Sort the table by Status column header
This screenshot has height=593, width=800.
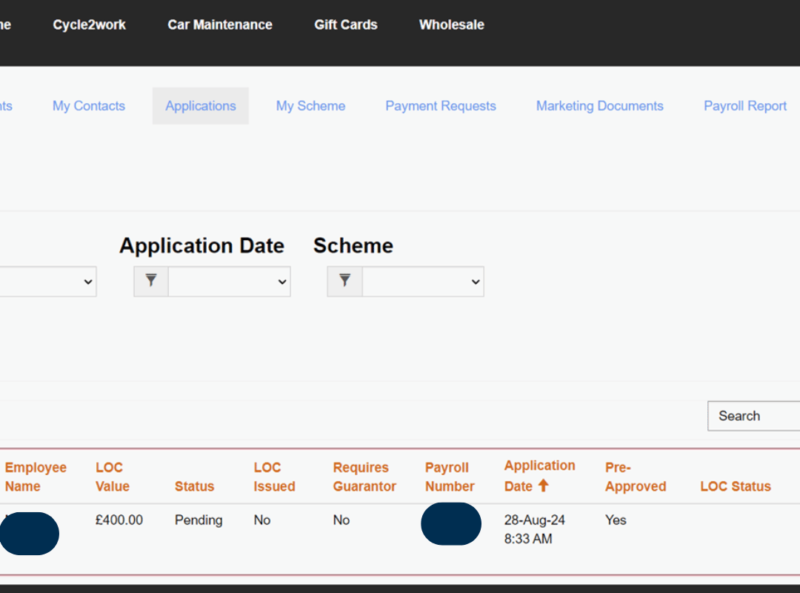coord(194,486)
